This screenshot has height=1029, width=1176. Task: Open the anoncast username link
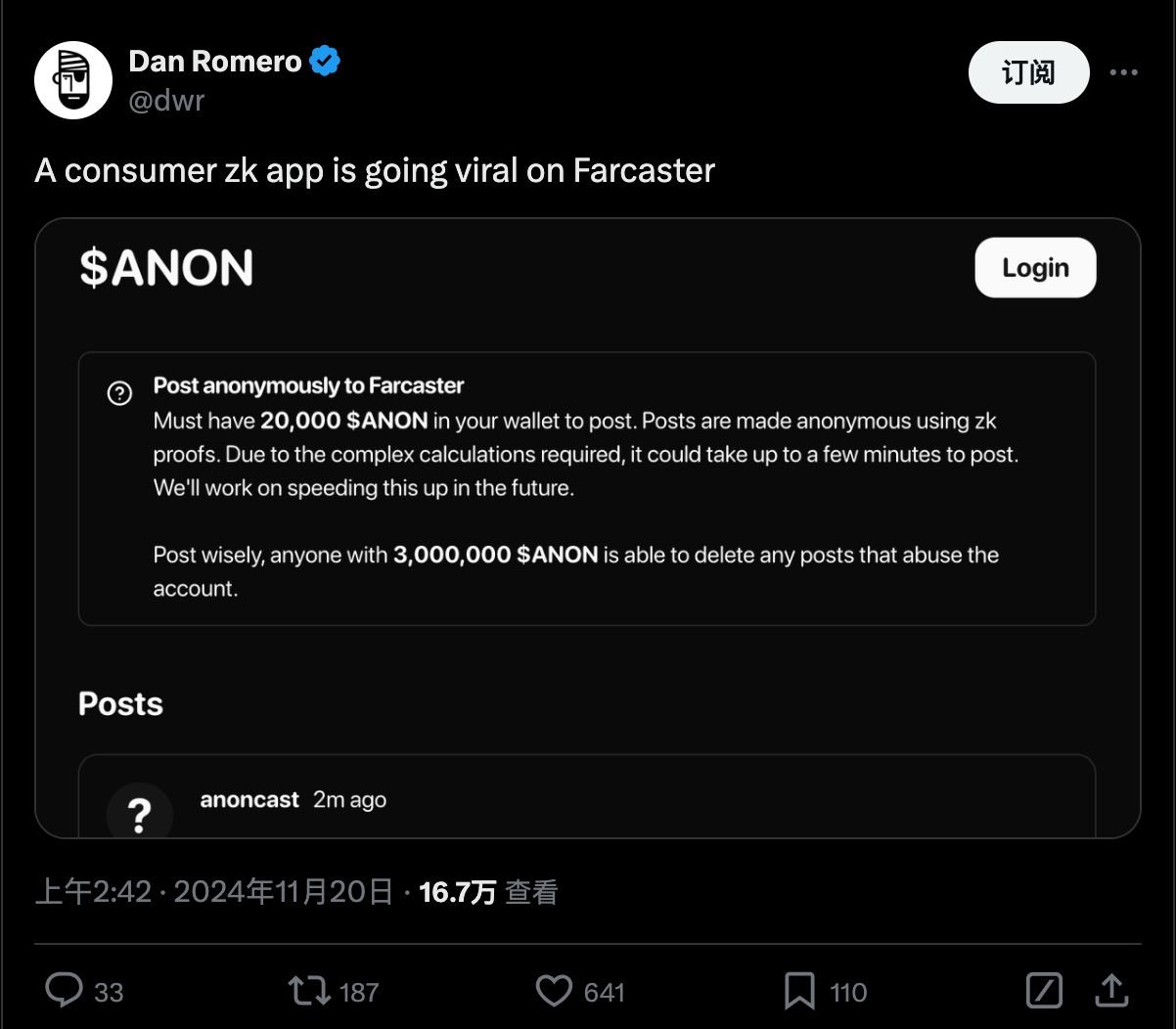point(249,800)
